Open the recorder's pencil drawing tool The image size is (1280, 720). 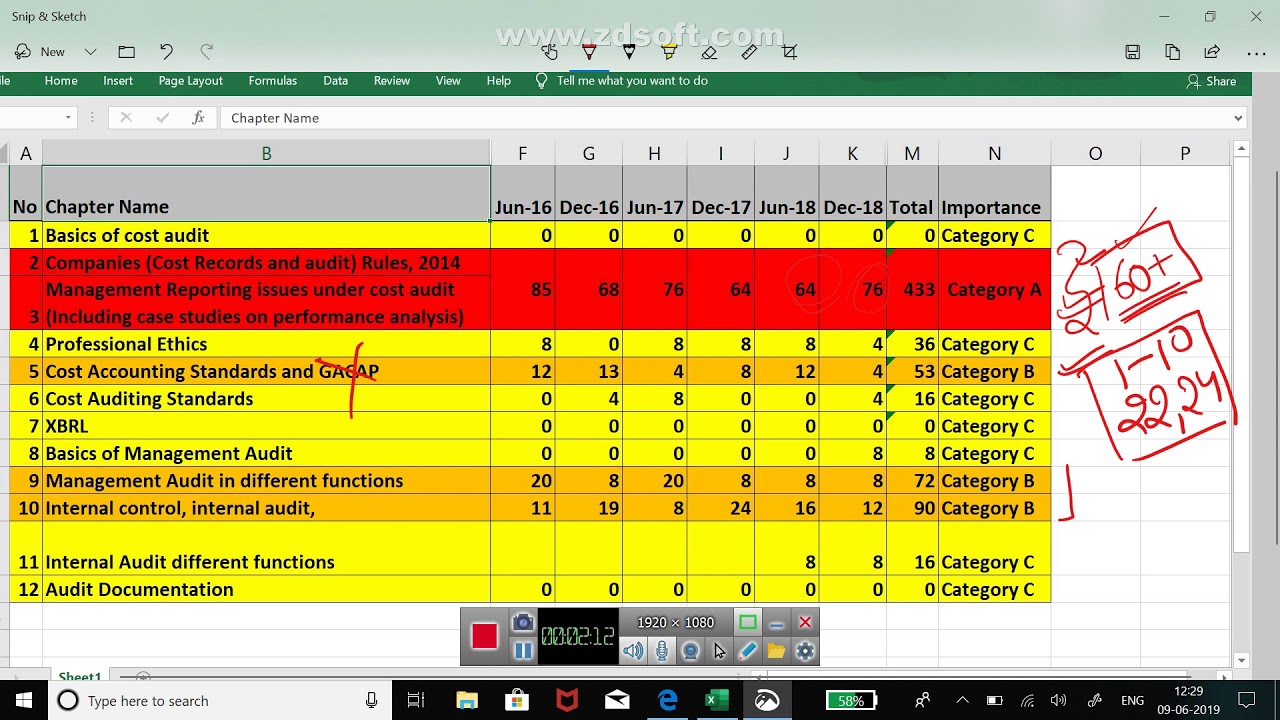pyautogui.click(x=747, y=652)
